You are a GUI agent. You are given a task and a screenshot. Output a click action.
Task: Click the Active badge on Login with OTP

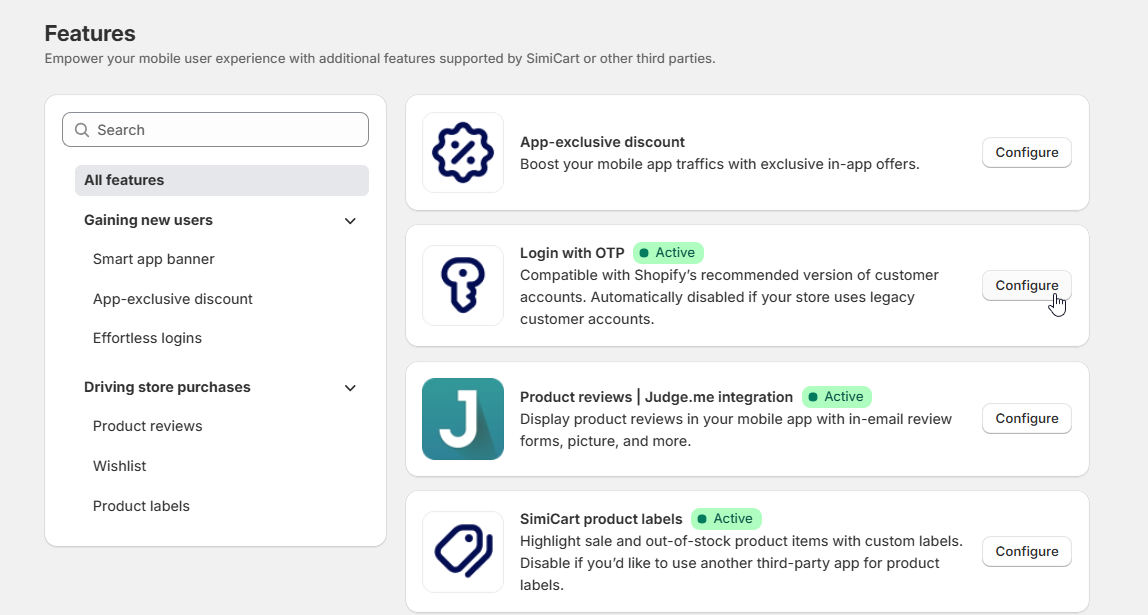[x=669, y=253]
